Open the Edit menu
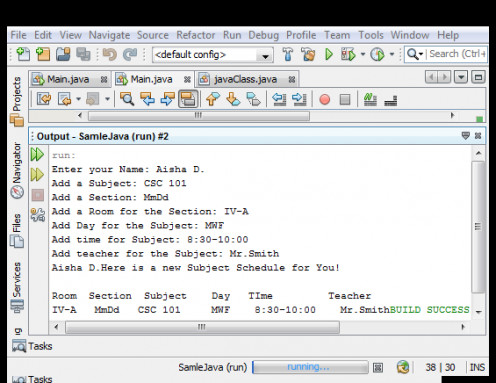496x383 pixels. point(43,35)
